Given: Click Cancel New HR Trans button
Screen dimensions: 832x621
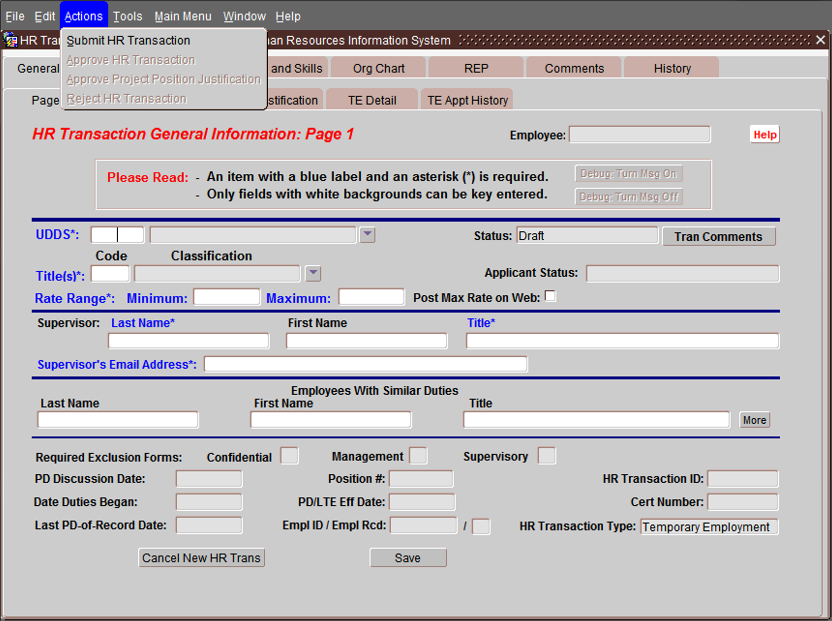Looking at the screenshot, I should pos(202,558).
